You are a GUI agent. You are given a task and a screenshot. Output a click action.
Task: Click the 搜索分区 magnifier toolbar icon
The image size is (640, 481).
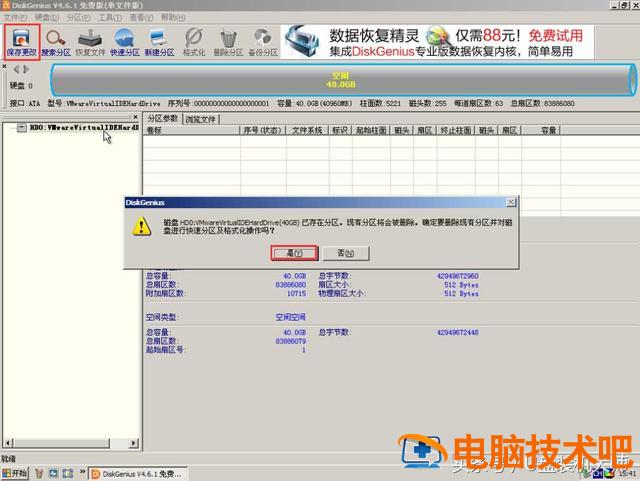pos(56,42)
